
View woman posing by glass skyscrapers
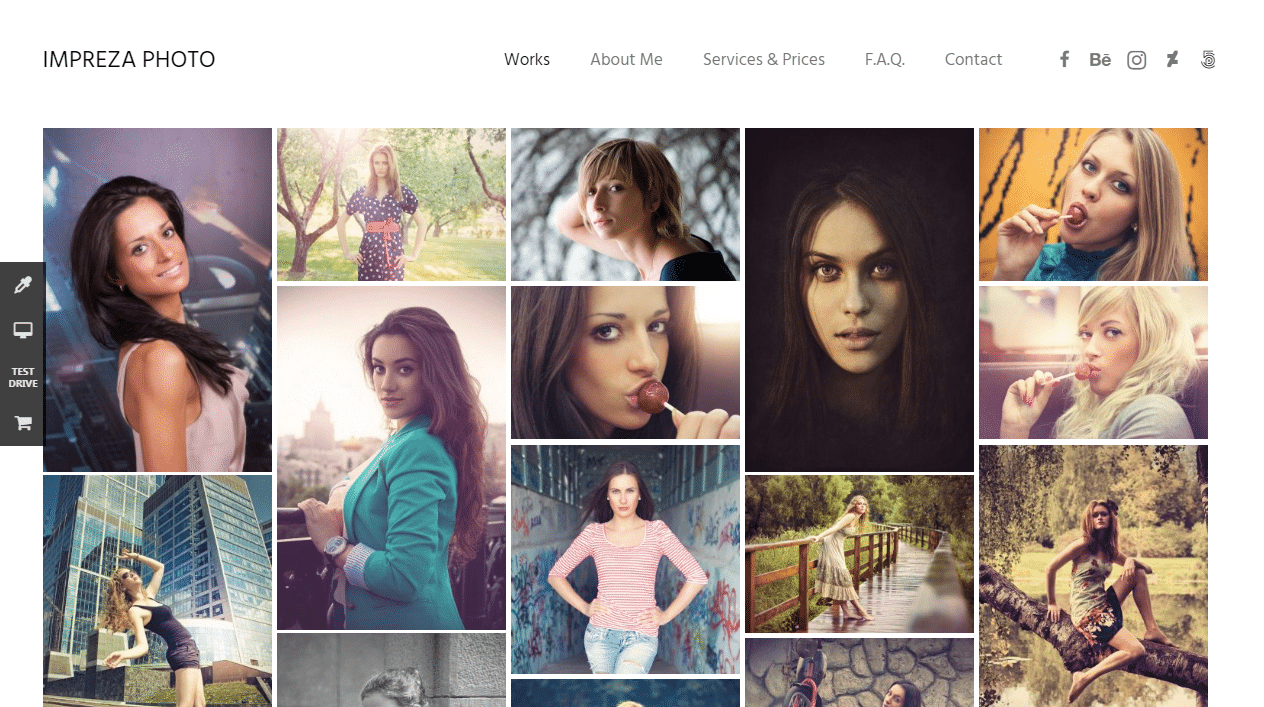tap(157, 591)
